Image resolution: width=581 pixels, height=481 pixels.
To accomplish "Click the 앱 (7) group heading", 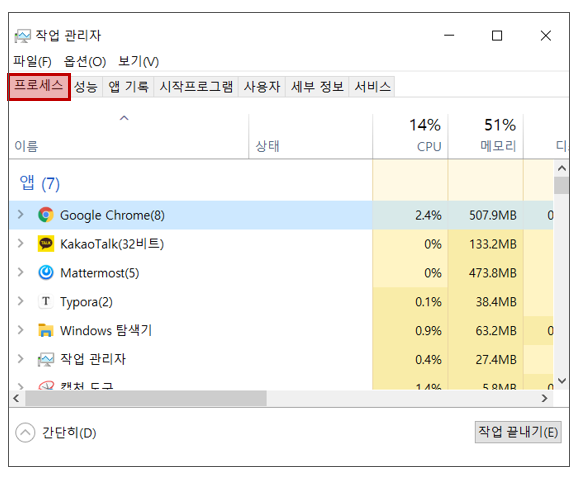I will coord(39,183).
